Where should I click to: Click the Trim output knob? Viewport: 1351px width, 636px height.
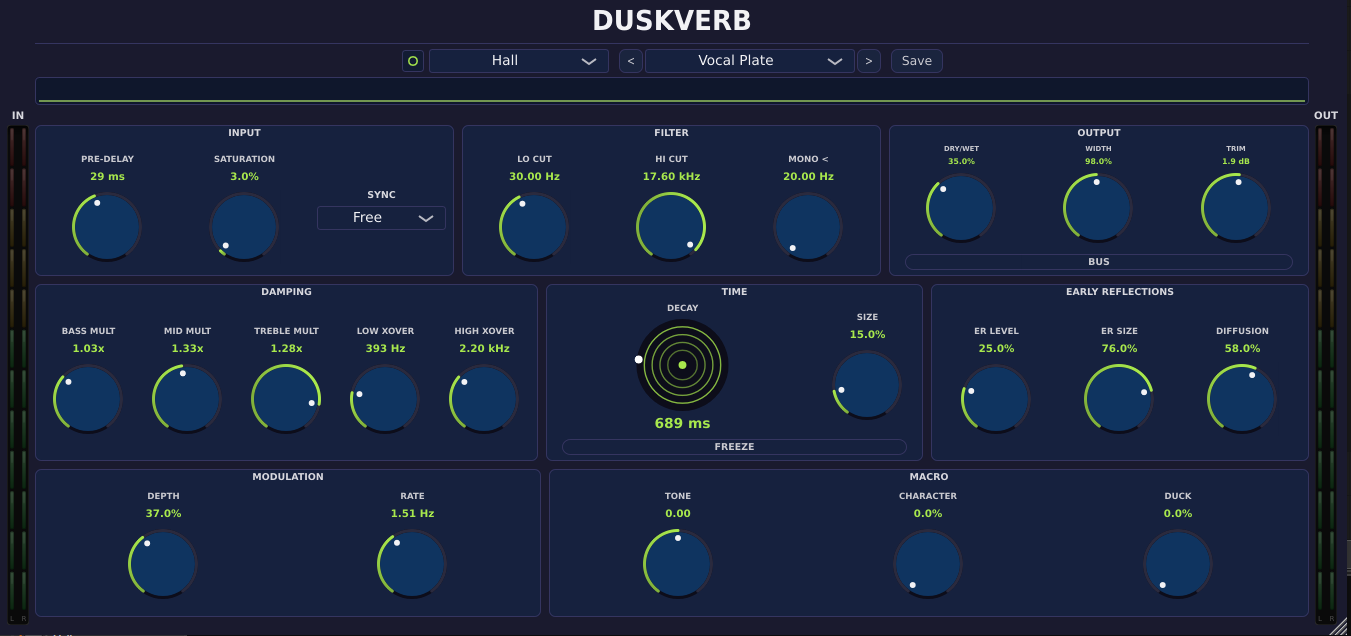point(1236,208)
